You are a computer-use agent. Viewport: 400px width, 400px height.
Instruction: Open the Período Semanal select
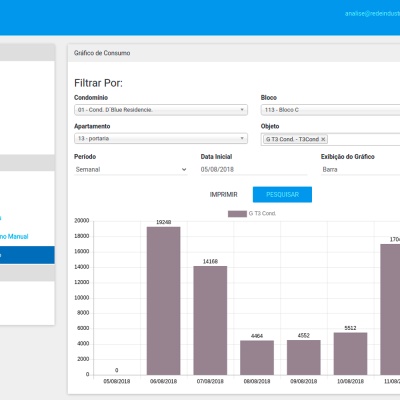coord(131,169)
